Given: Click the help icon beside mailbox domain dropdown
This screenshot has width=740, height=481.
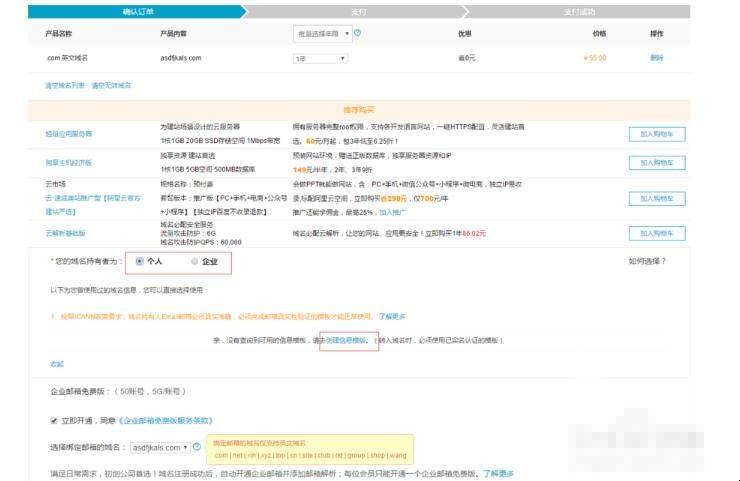Looking at the screenshot, I should [x=197, y=447].
